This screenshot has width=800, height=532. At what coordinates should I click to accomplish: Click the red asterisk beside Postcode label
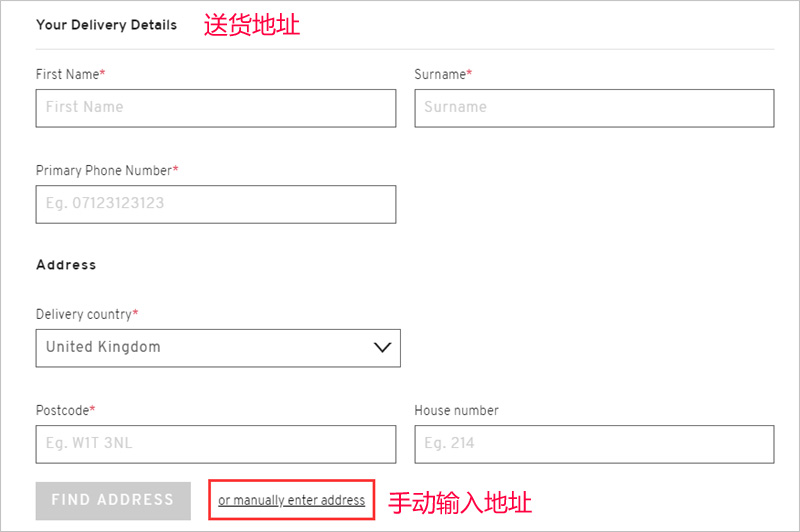coord(92,408)
